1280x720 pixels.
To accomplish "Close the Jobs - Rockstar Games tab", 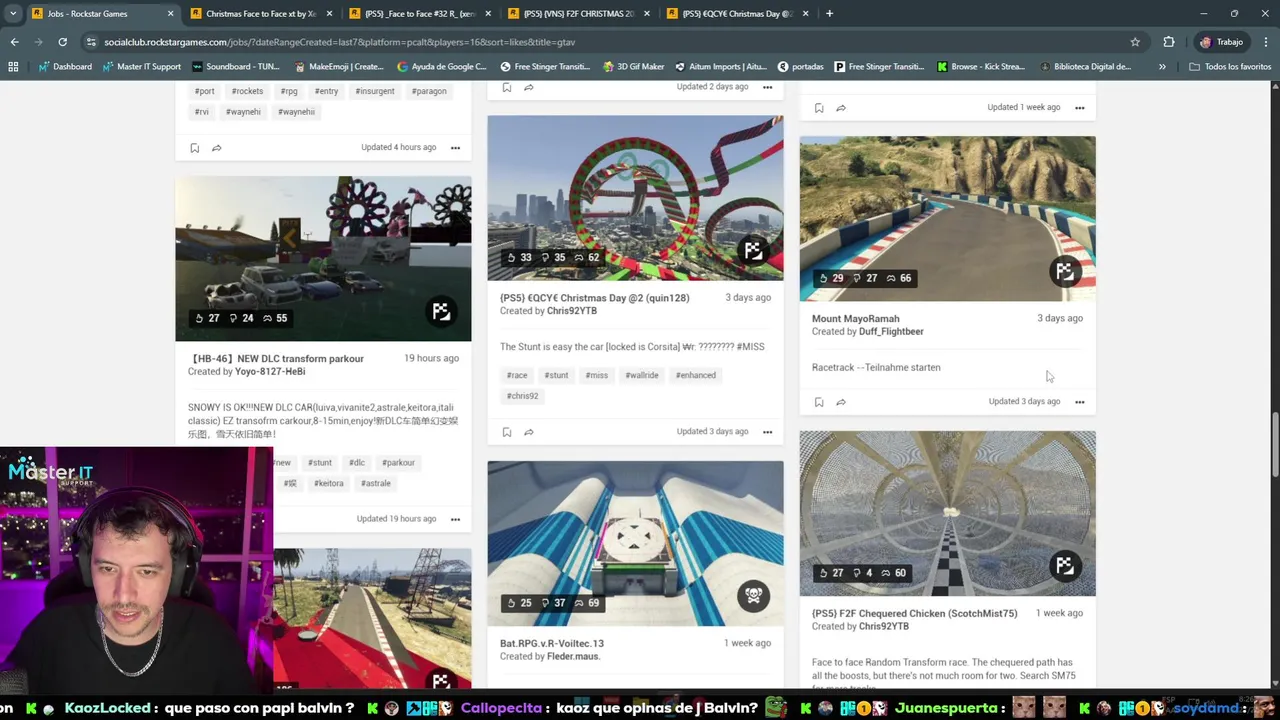I will pyautogui.click(x=170, y=14).
